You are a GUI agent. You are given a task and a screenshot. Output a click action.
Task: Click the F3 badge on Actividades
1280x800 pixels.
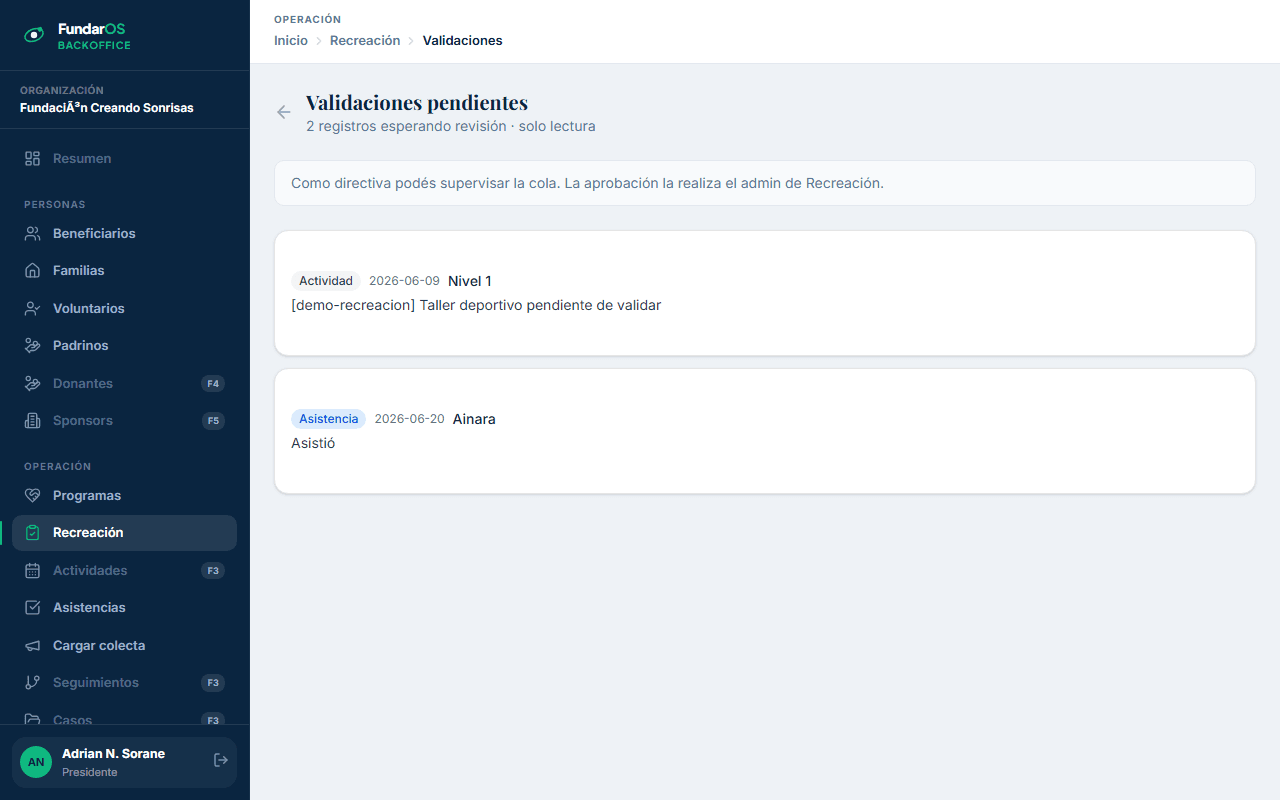[212, 571]
